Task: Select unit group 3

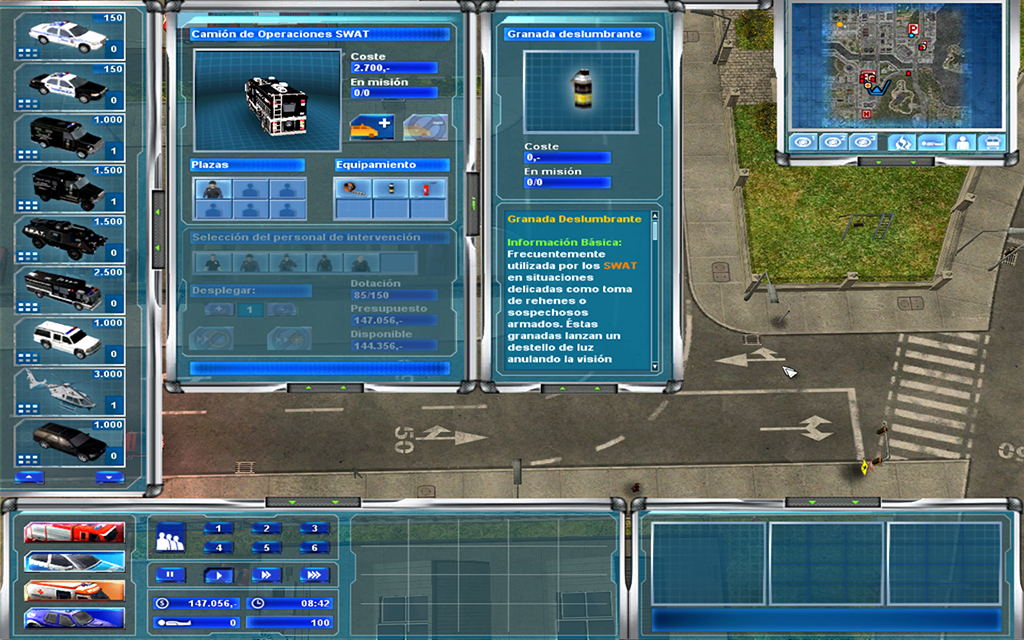Action: (x=314, y=528)
